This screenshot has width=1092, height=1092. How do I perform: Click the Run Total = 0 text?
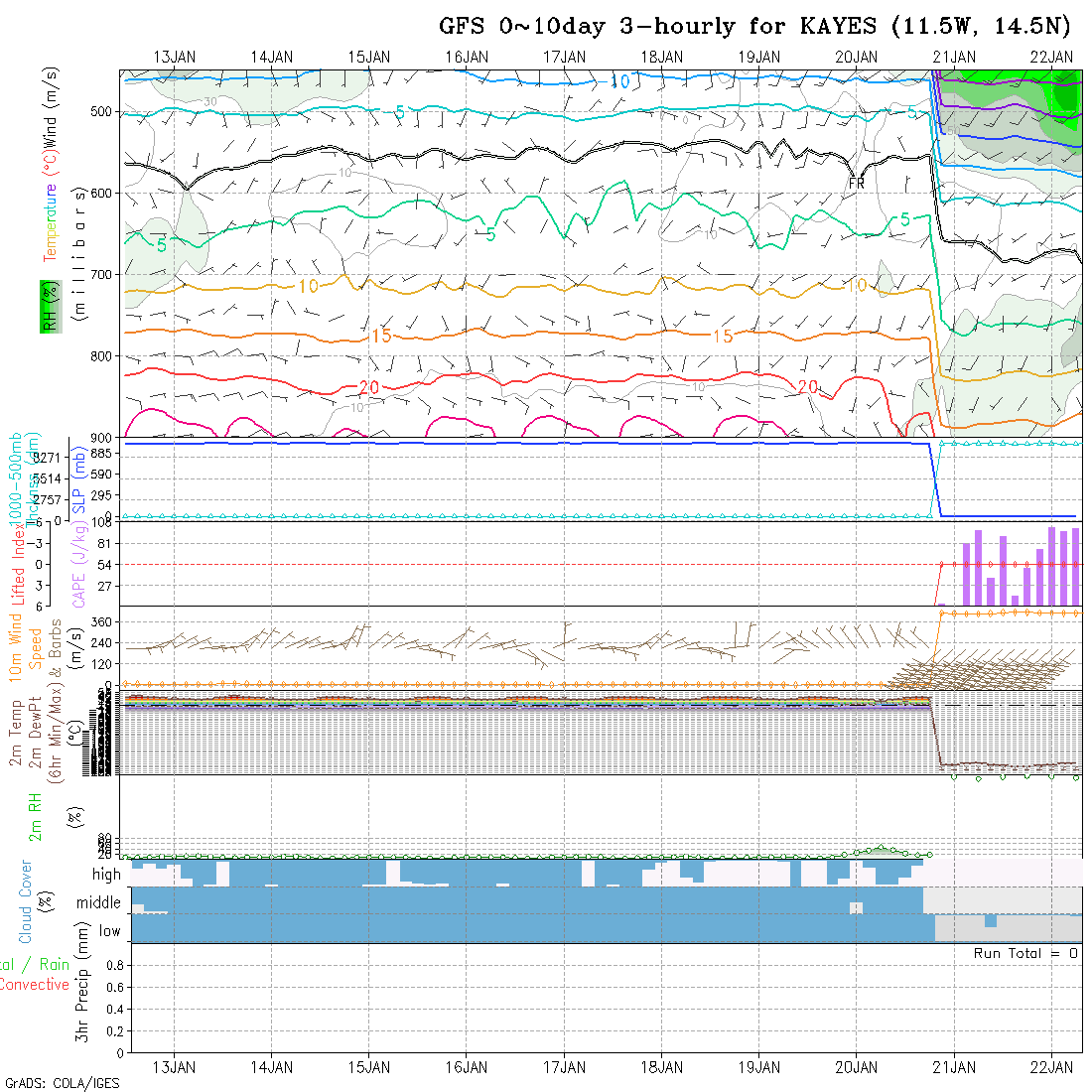coord(1026,953)
